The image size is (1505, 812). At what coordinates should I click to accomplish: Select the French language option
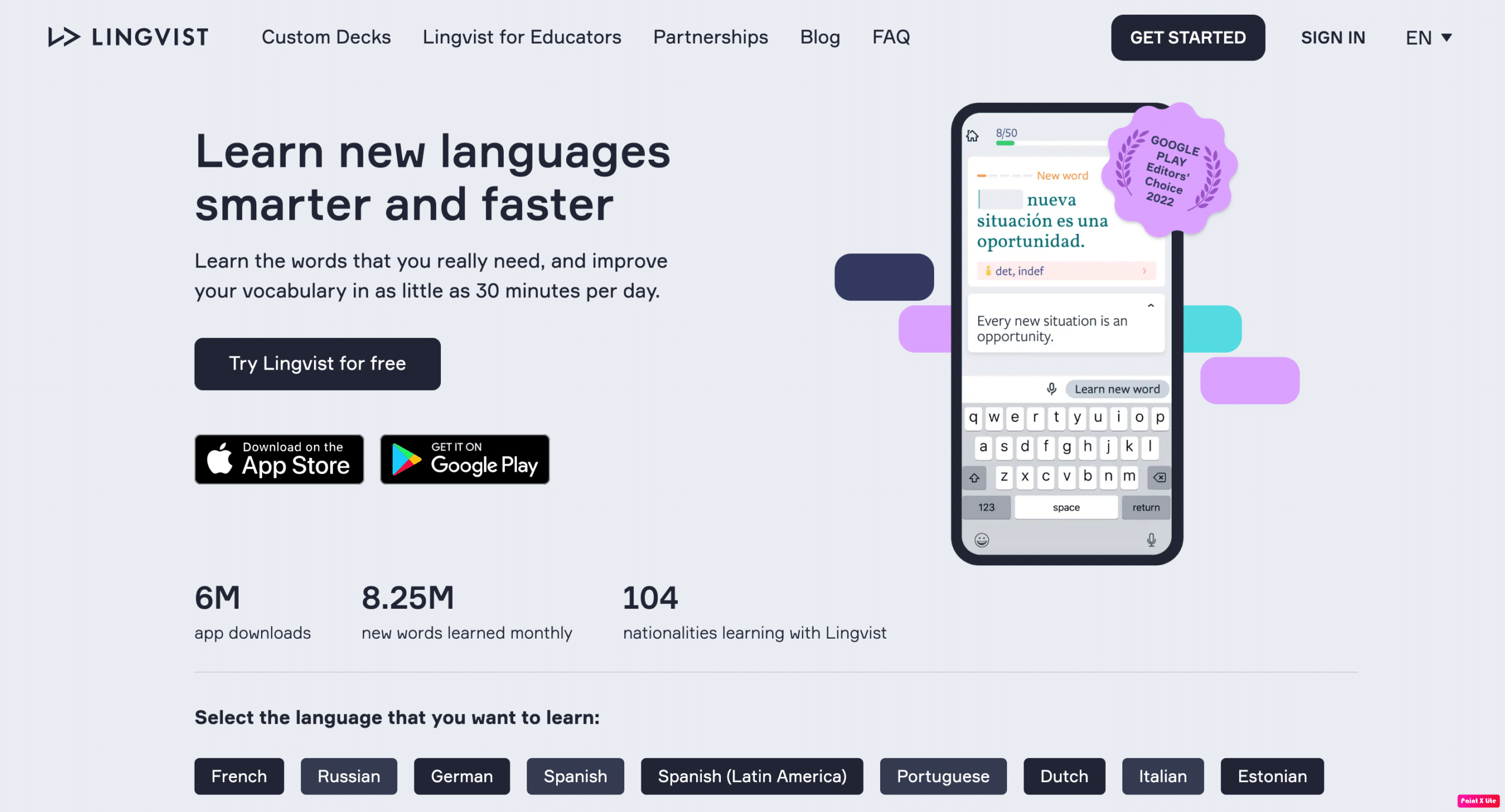click(239, 776)
